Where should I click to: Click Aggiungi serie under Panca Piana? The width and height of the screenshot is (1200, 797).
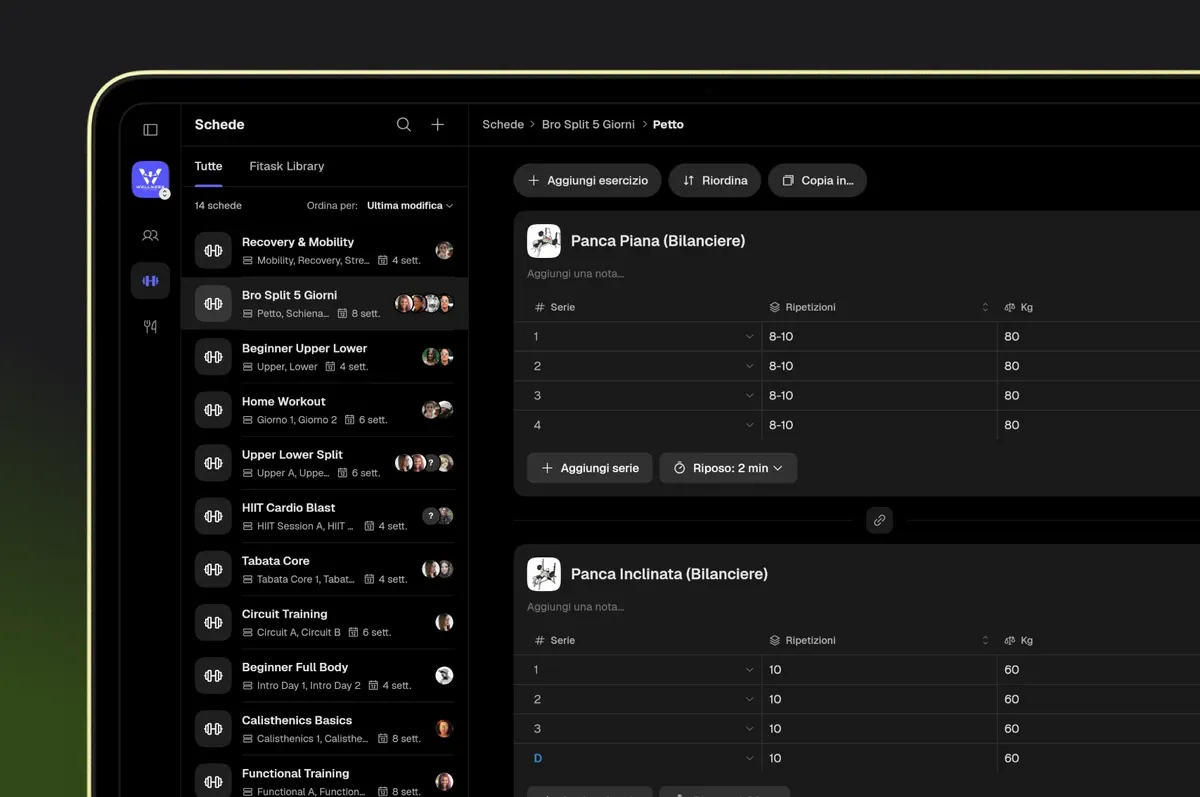[590, 468]
